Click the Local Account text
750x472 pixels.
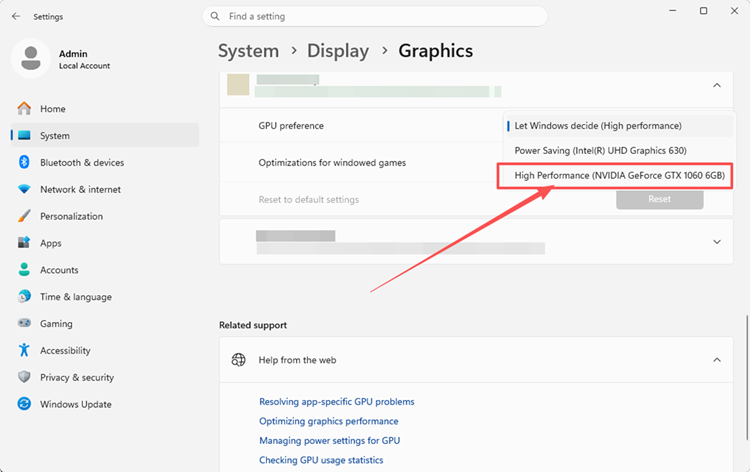point(85,66)
